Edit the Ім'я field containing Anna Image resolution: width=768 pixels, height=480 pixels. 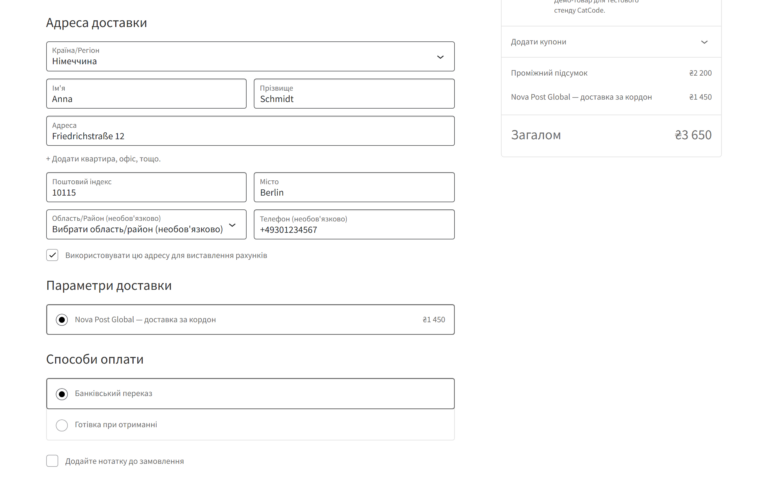pos(146,94)
